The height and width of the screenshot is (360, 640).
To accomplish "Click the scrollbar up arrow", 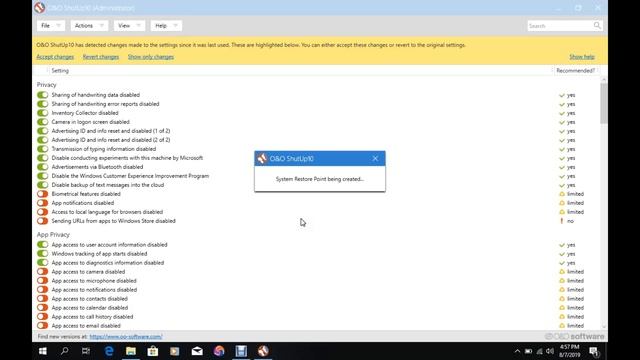I will pos(604,79).
